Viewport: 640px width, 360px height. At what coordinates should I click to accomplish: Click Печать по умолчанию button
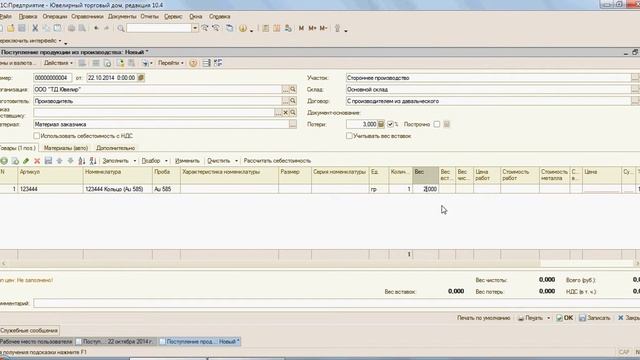click(484, 318)
